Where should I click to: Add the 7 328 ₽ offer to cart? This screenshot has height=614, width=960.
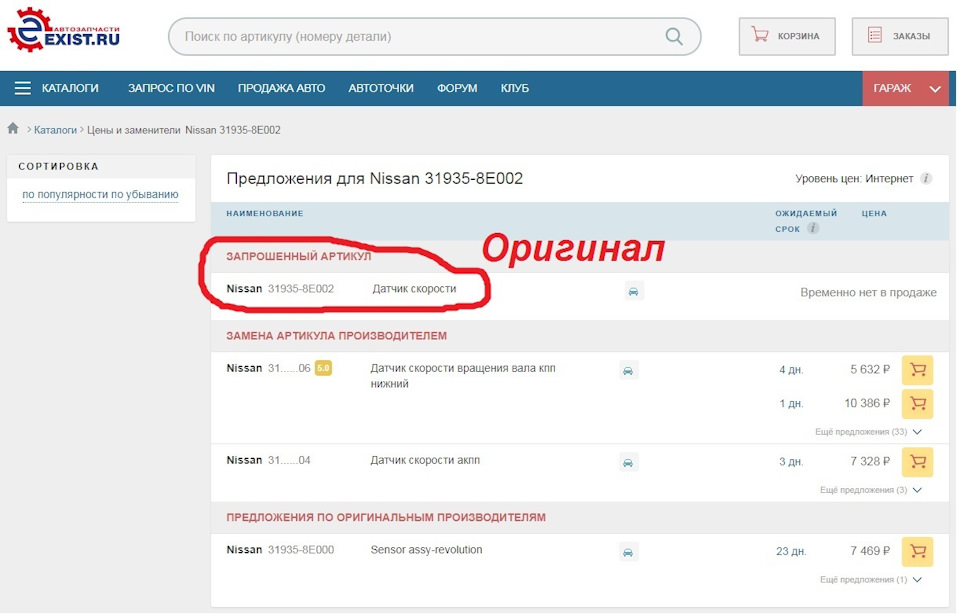point(917,462)
